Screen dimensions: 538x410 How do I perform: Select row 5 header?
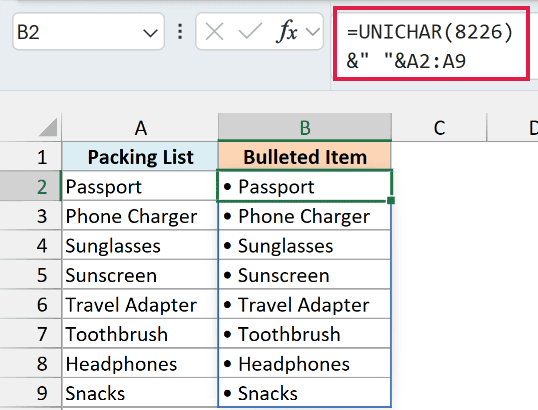click(31, 275)
